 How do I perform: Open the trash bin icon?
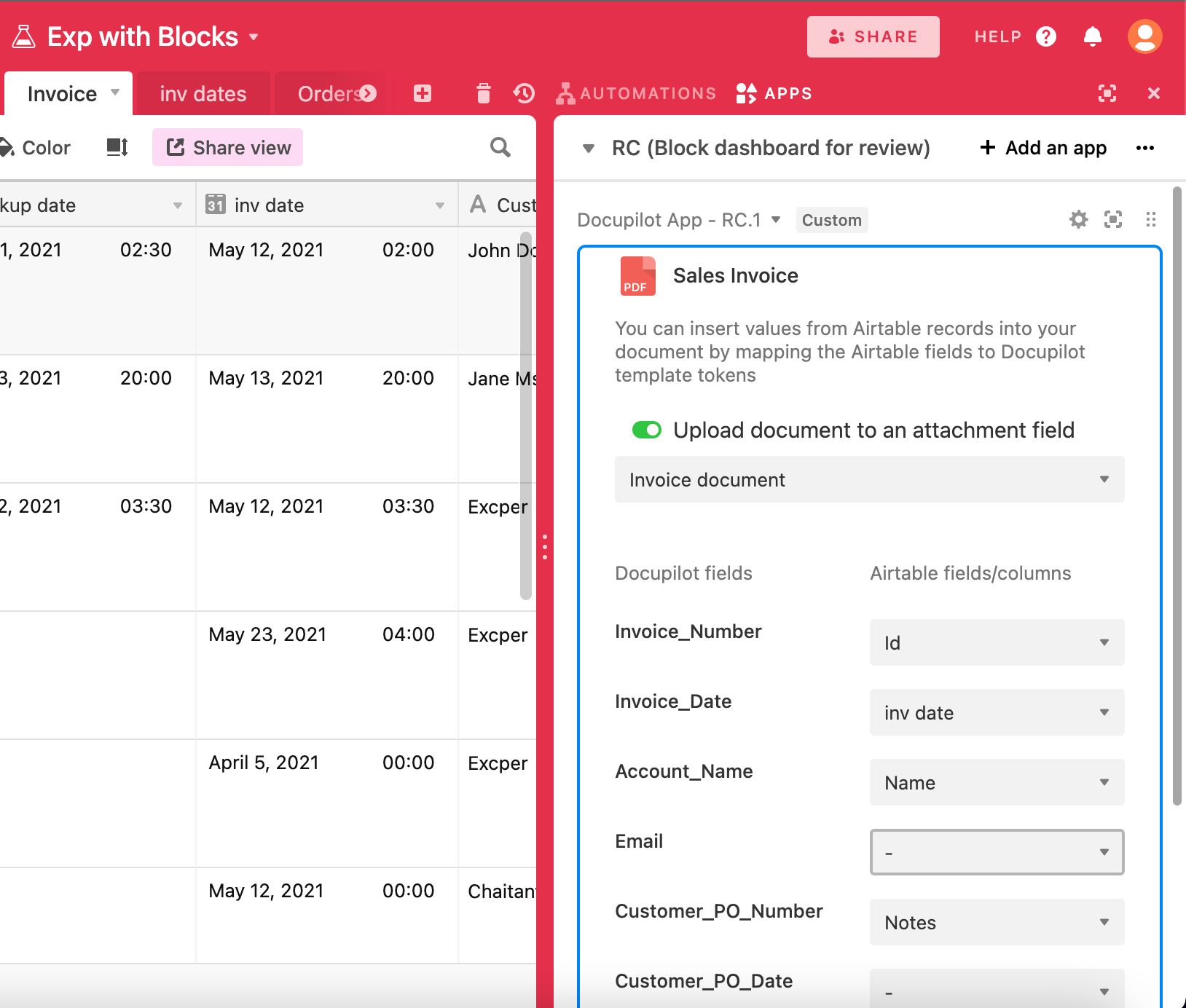tap(484, 93)
